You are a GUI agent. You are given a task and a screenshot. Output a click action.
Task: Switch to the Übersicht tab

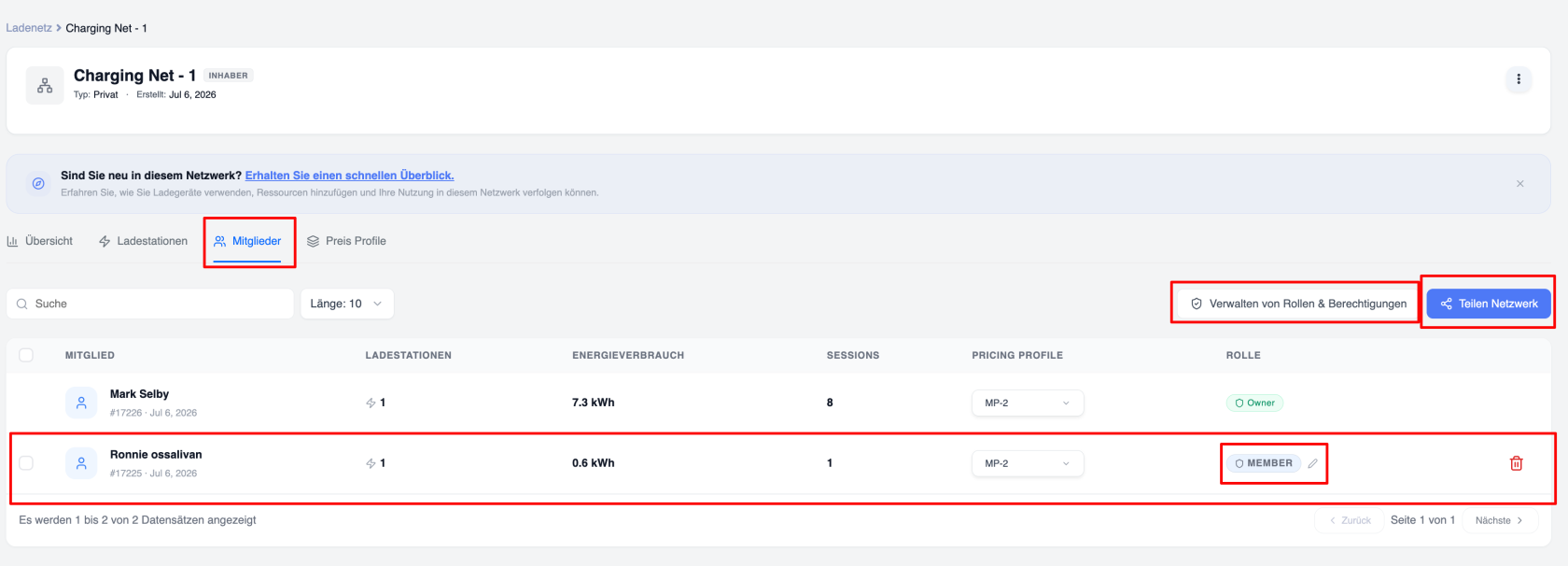click(x=40, y=241)
